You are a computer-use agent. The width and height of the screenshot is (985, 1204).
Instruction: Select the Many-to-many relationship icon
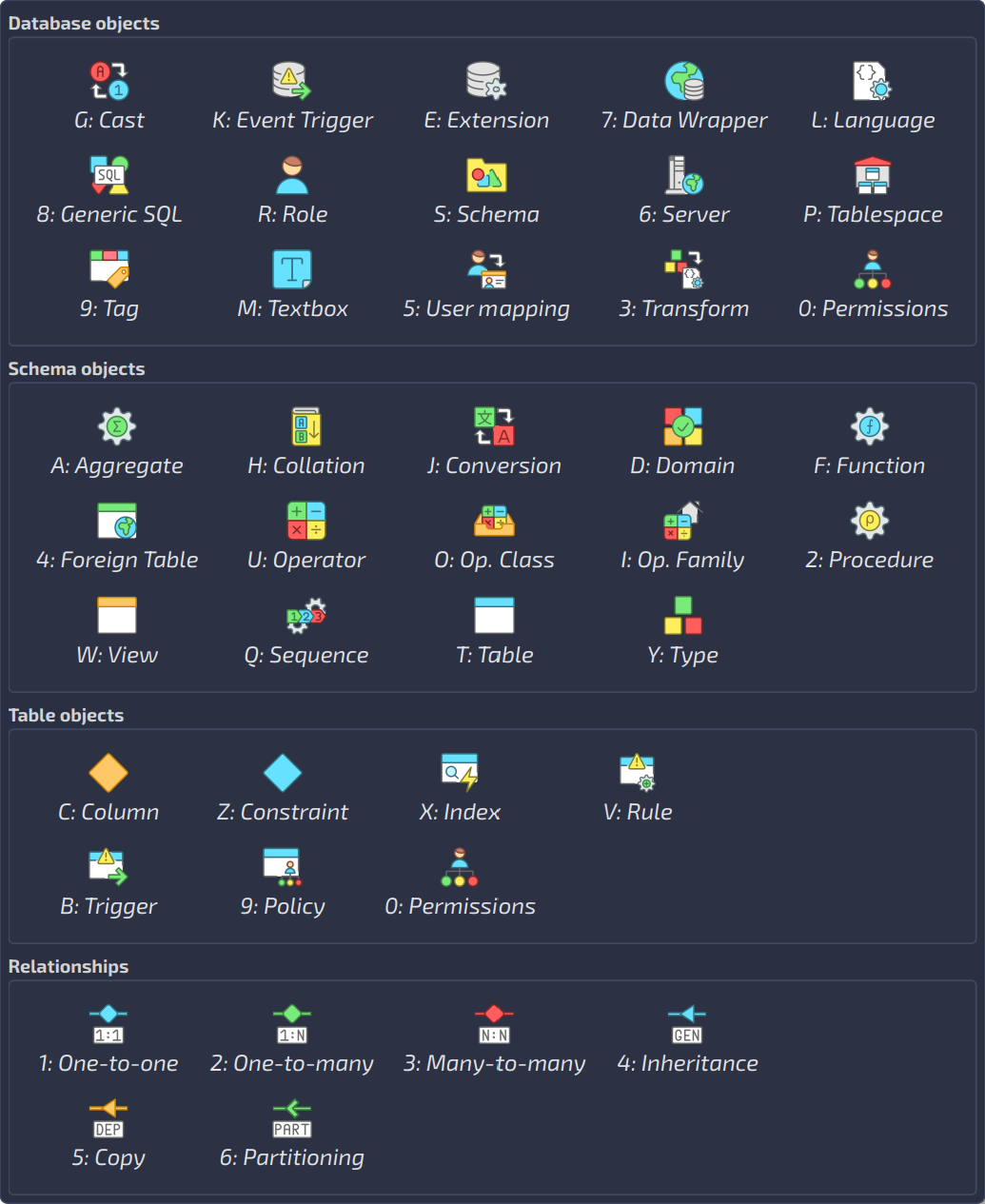(x=494, y=1024)
